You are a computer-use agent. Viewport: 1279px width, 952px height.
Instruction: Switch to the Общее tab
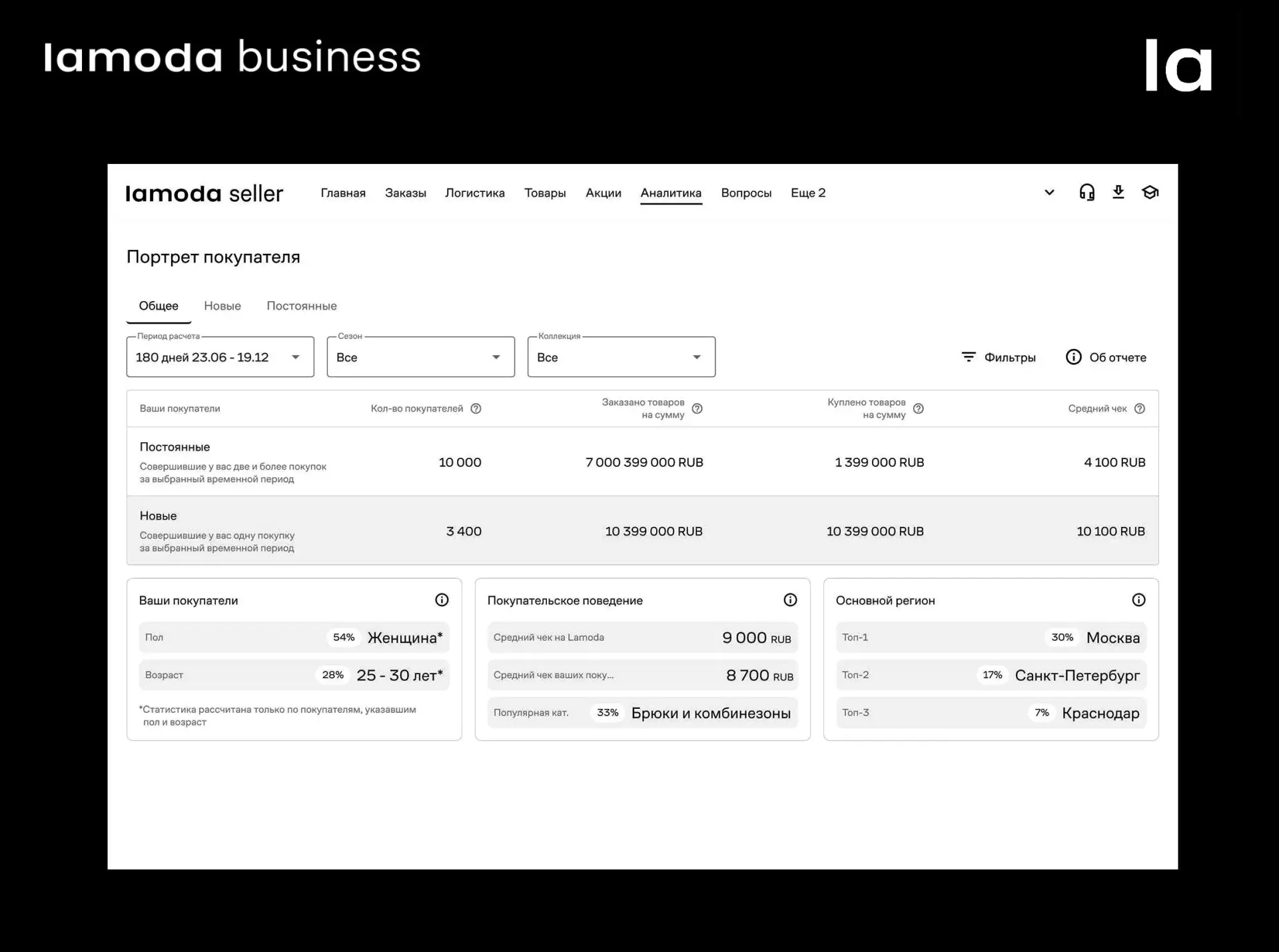[159, 306]
